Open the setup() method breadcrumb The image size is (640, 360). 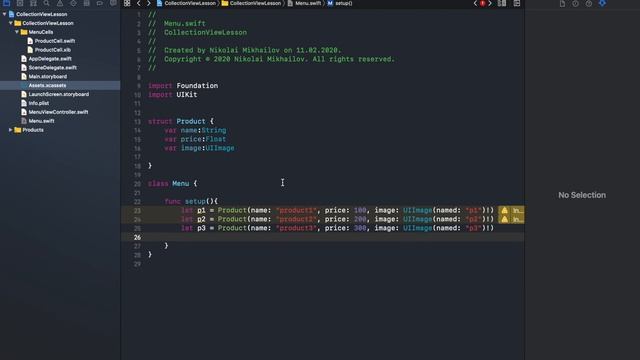tap(340, 3)
